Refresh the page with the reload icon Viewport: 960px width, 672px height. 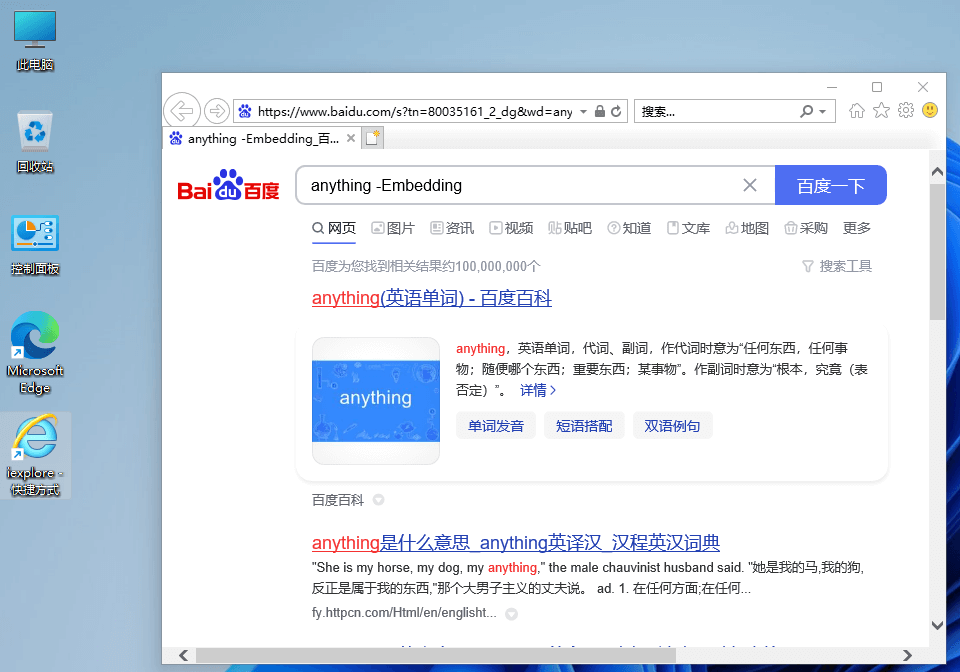[616, 111]
